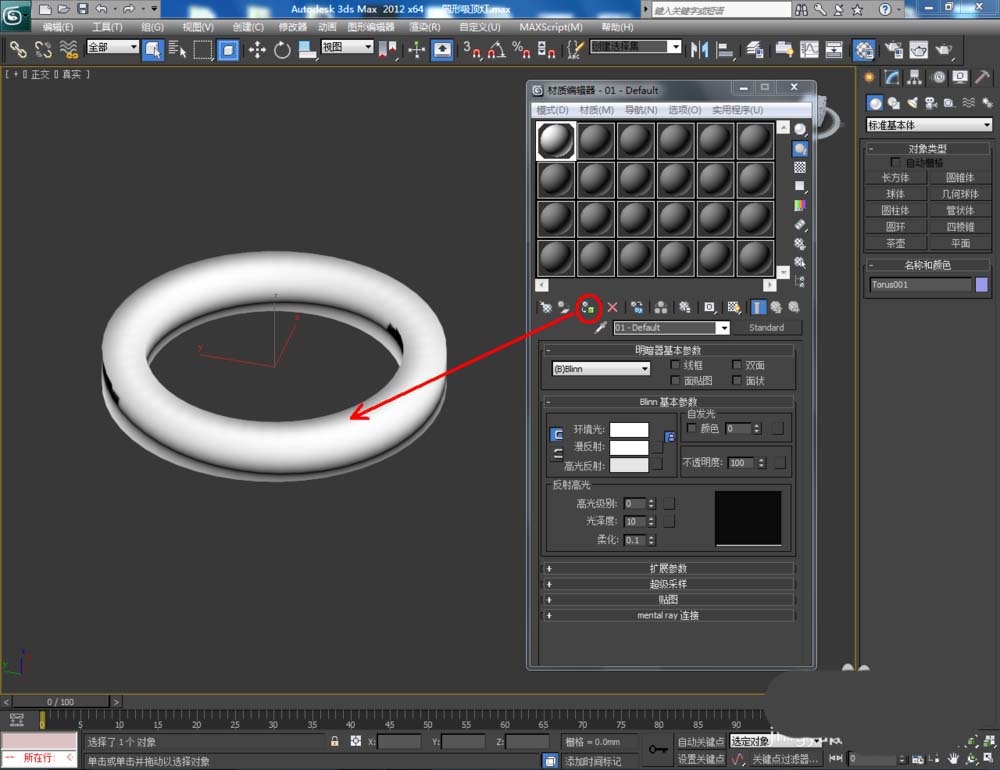Open the (B)Blinn shader dropdown

(601, 369)
